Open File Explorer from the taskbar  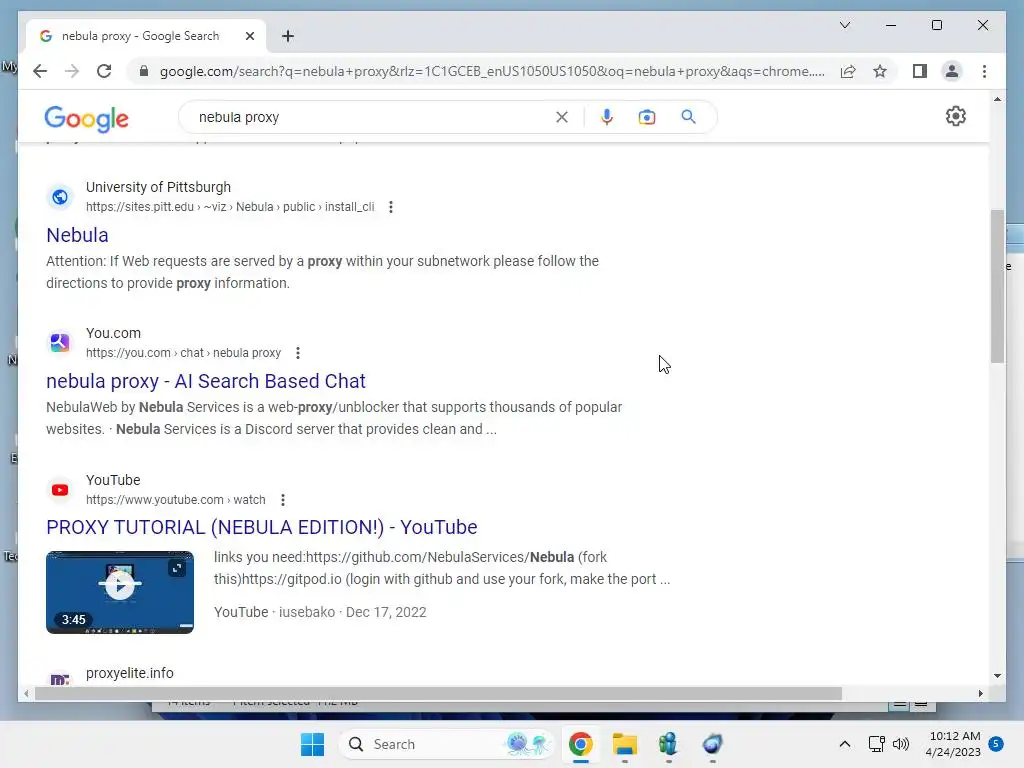click(624, 744)
